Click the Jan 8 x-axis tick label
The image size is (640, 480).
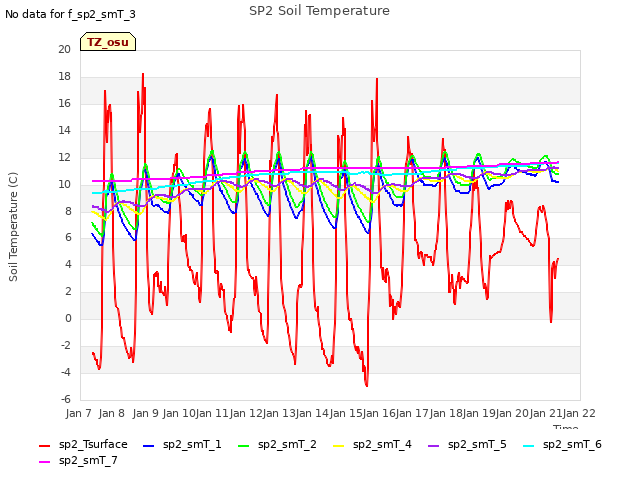(112, 413)
